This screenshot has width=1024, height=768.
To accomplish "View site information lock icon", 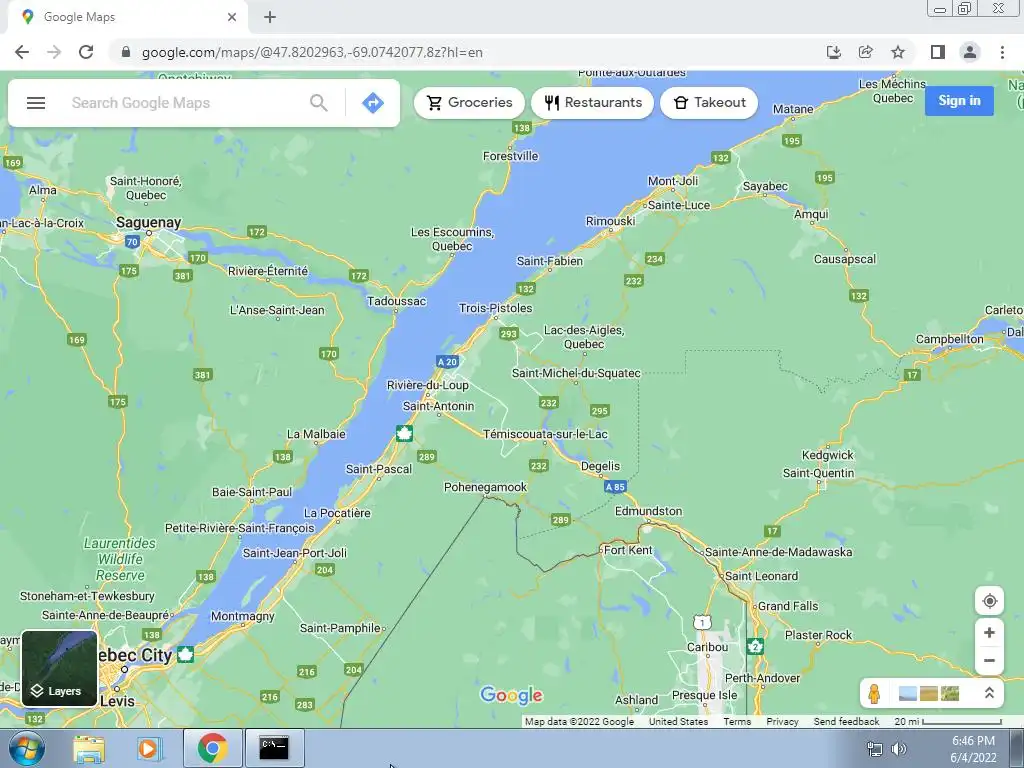I will click(x=126, y=52).
